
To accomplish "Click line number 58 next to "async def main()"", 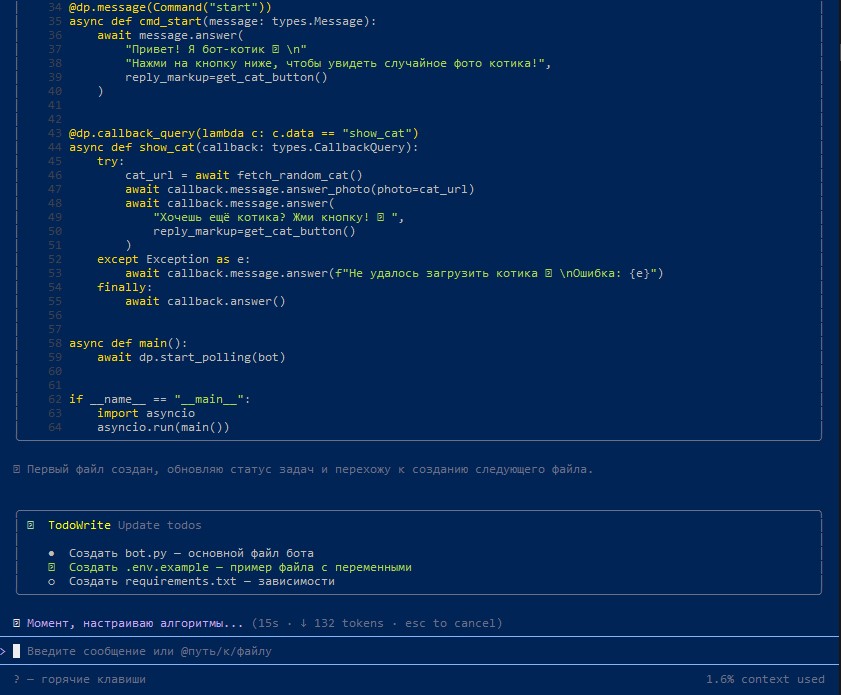I will 55,343.
